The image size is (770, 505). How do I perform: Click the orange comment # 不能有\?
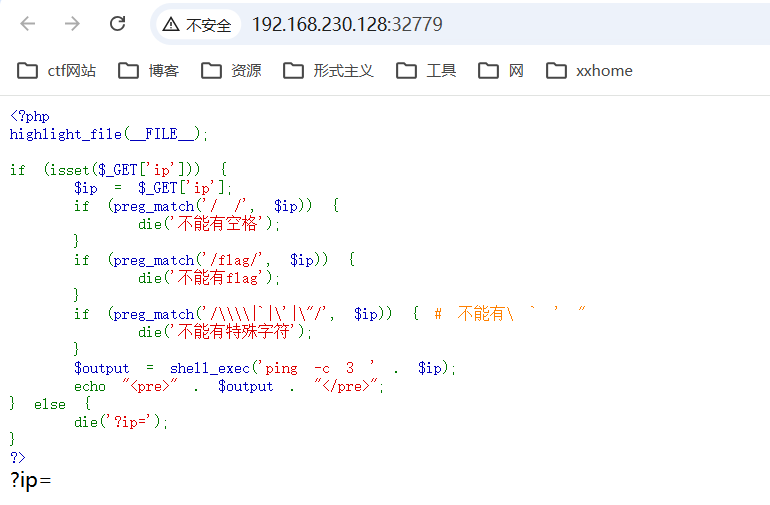click(510, 313)
